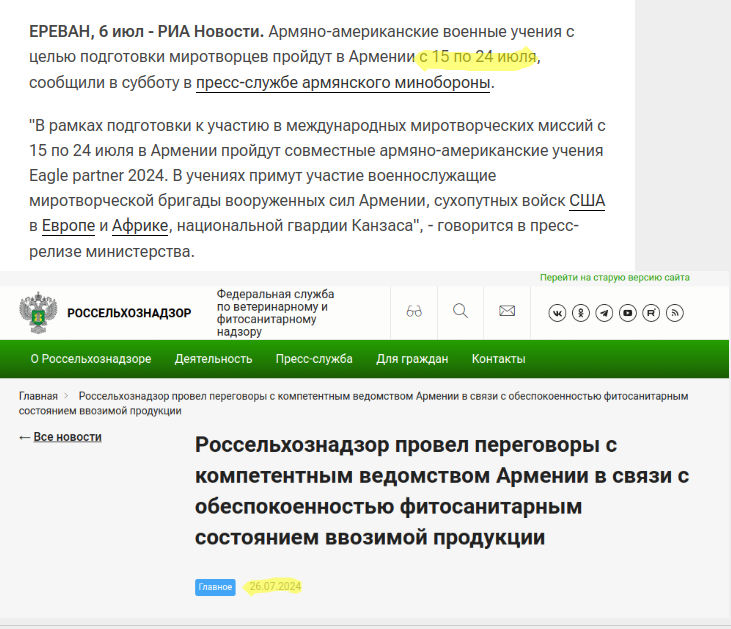The height and width of the screenshot is (629, 731).
Task: Open the Деятельность menu item
Action: click(214, 359)
